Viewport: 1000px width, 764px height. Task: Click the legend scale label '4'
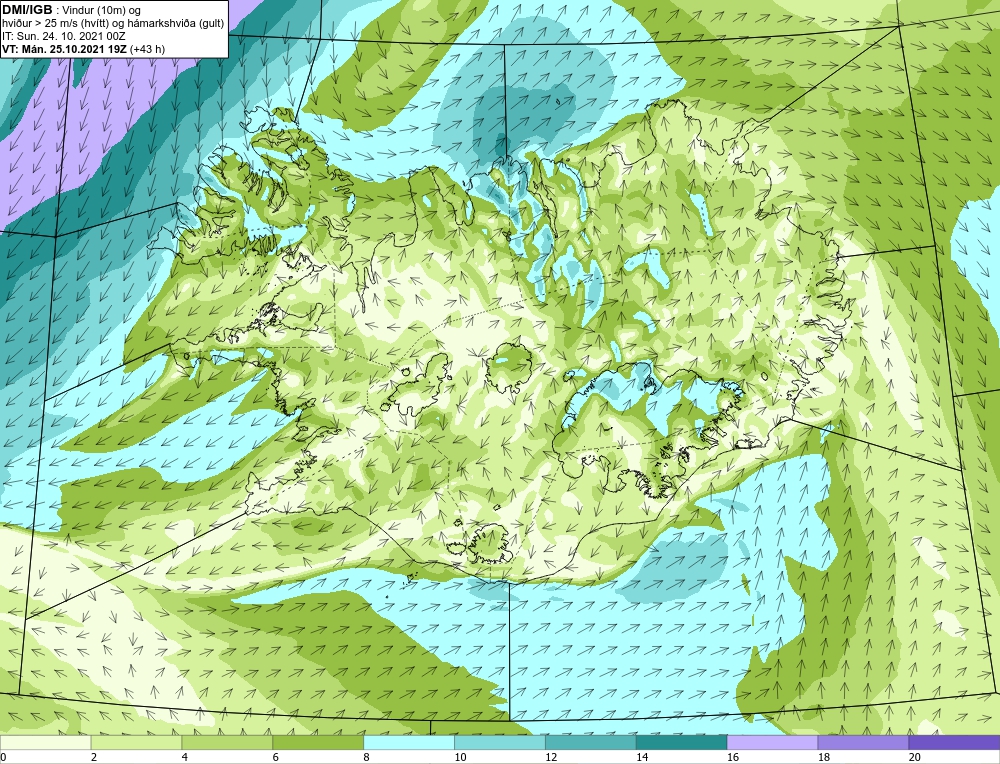(x=185, y=757)
